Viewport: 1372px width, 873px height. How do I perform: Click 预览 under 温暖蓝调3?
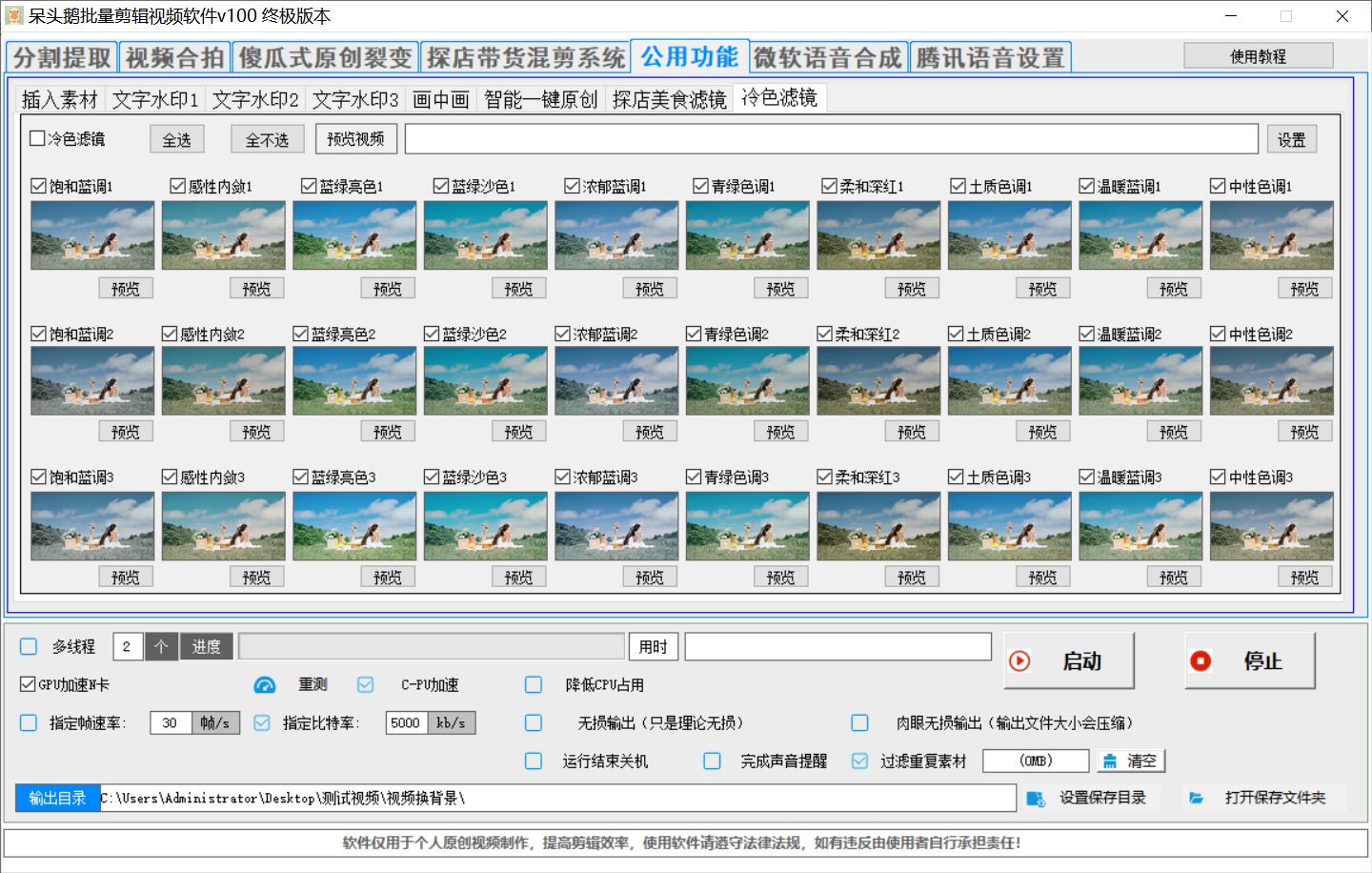point(1173,577)
